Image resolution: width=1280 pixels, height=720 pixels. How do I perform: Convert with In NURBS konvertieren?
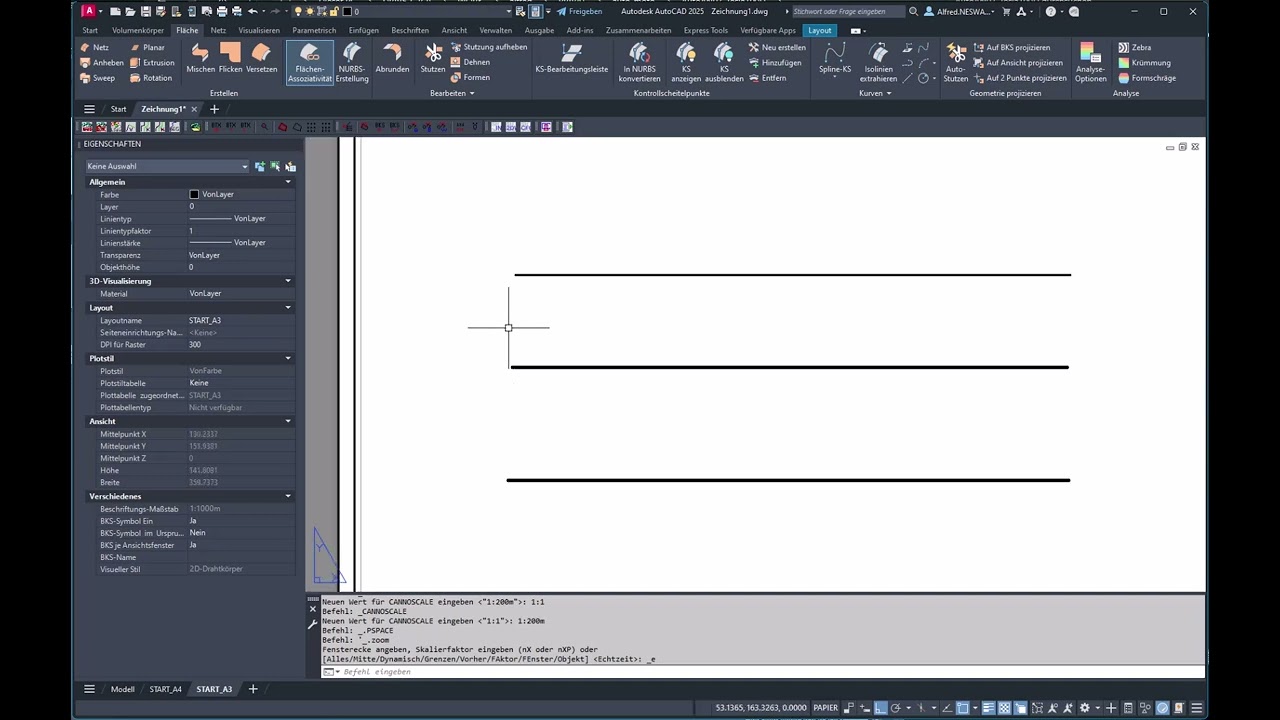tap(639, 62)
